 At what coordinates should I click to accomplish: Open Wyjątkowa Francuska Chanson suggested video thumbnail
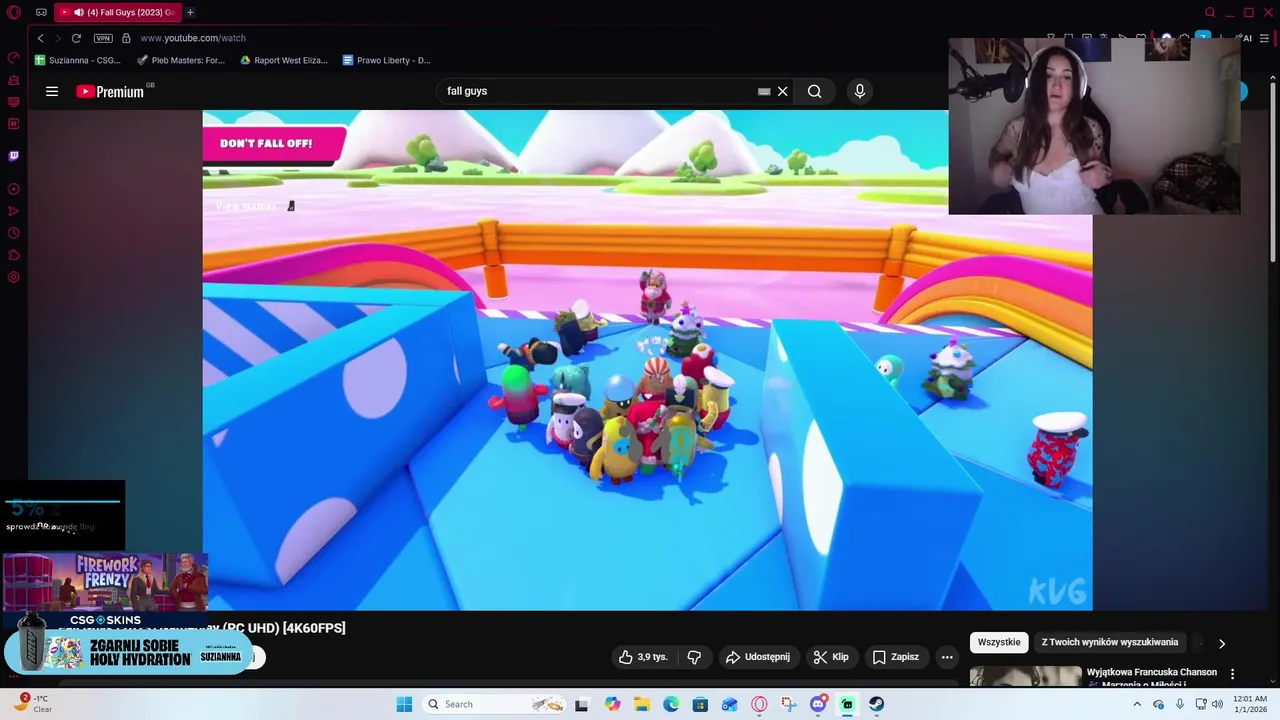[1025, 677]
